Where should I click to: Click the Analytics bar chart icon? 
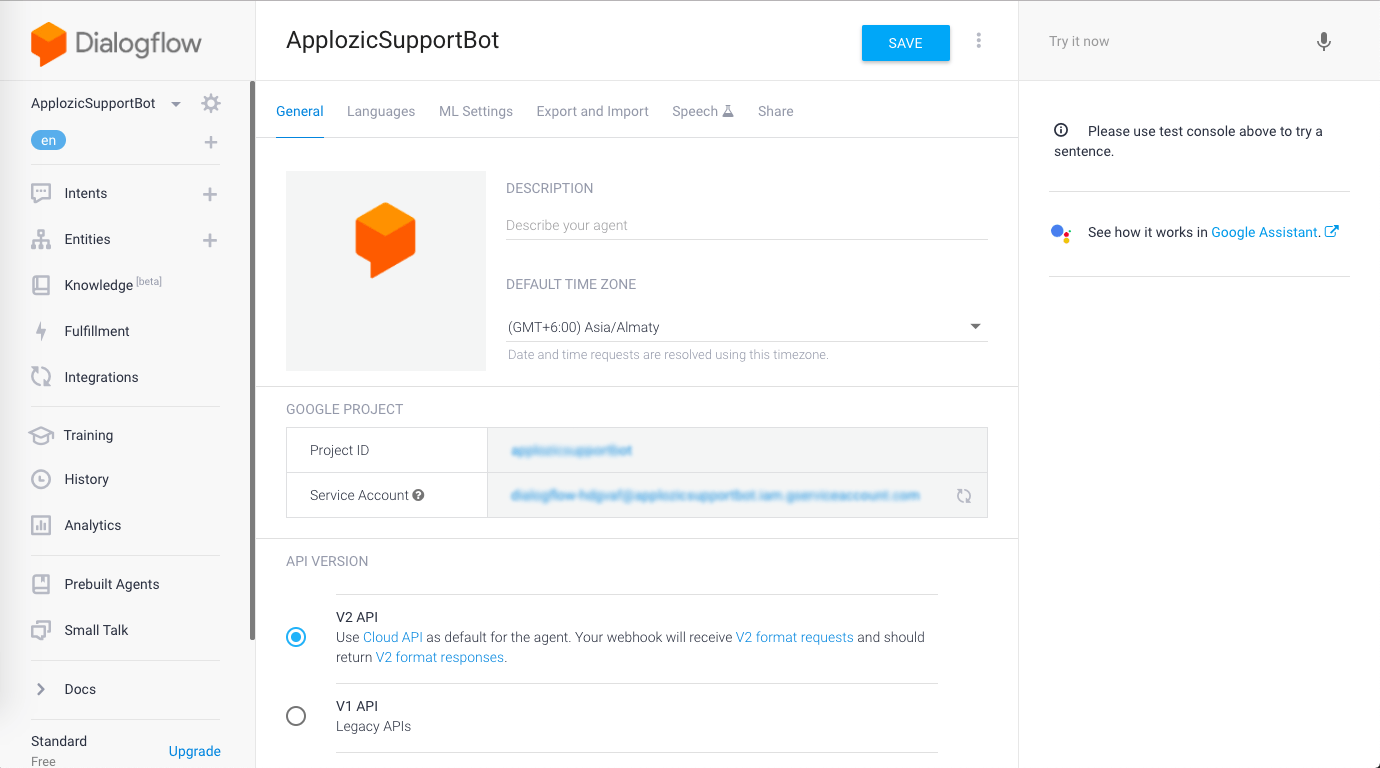click(41, 525)
